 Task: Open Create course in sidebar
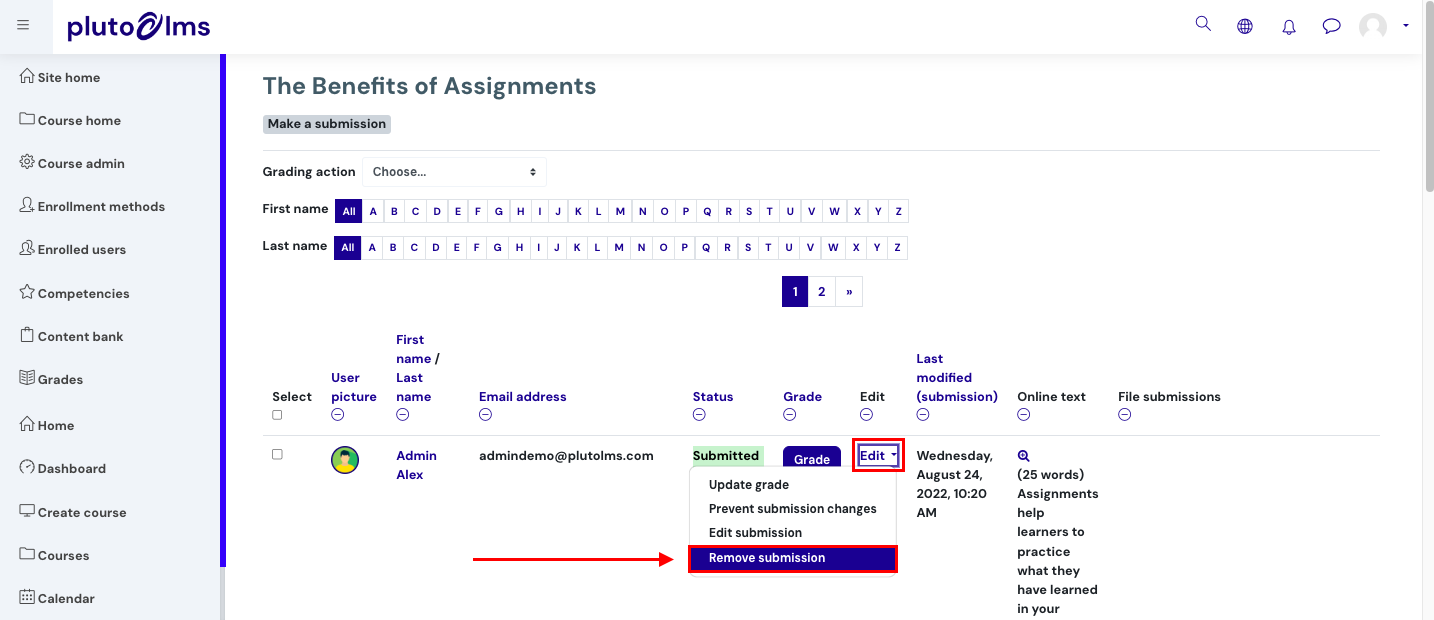[x=73, y=512]
